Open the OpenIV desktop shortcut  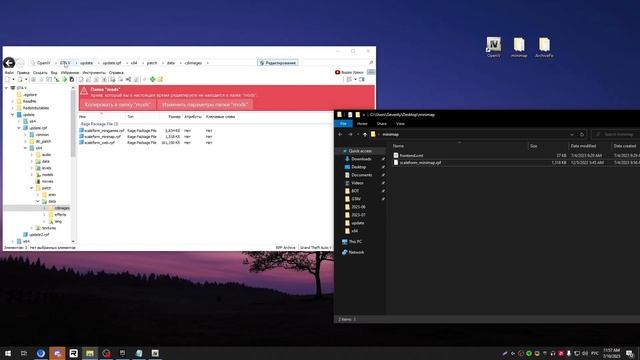493,47
